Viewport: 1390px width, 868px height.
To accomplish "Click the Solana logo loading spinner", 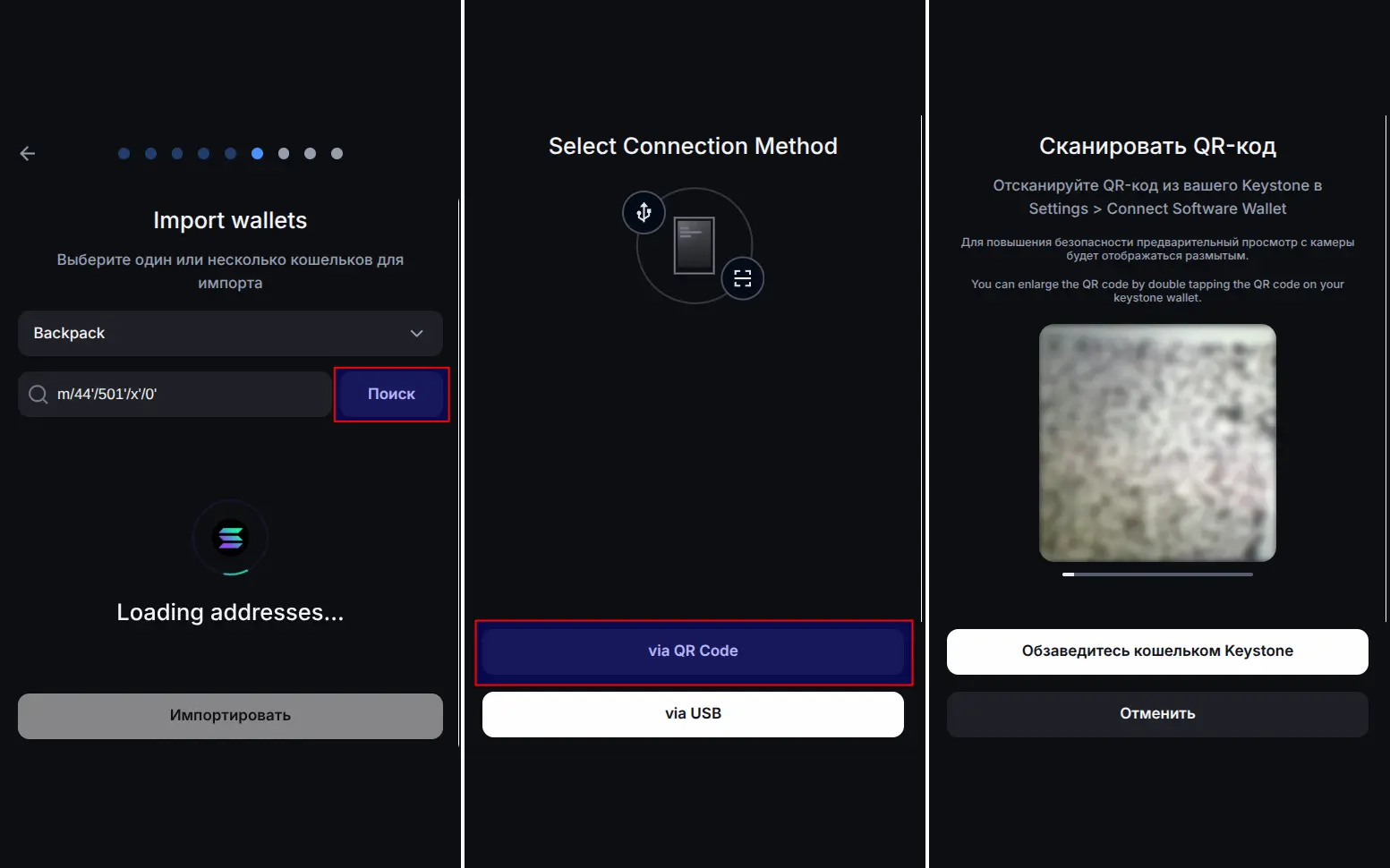I will (231, 538).
